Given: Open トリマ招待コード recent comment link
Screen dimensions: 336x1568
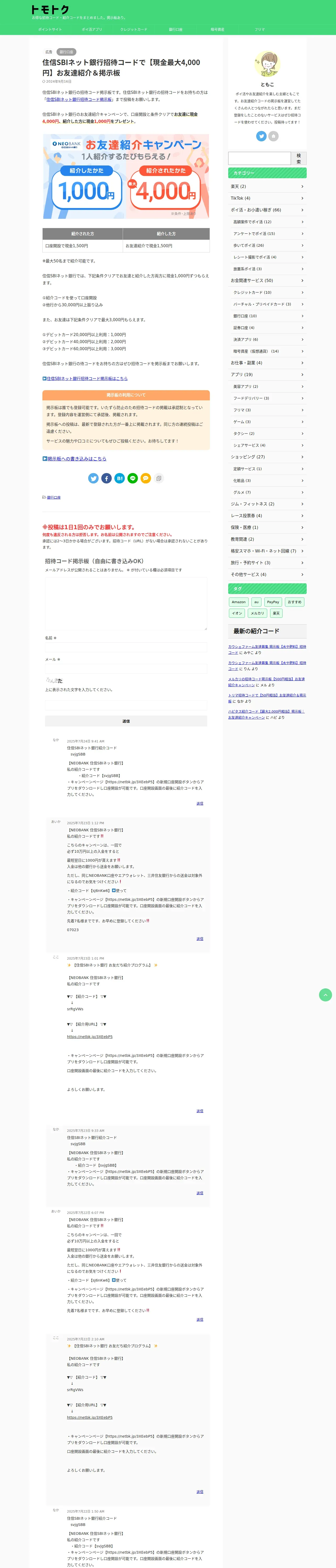Looking at the screenshot, I should coord(267,698).
